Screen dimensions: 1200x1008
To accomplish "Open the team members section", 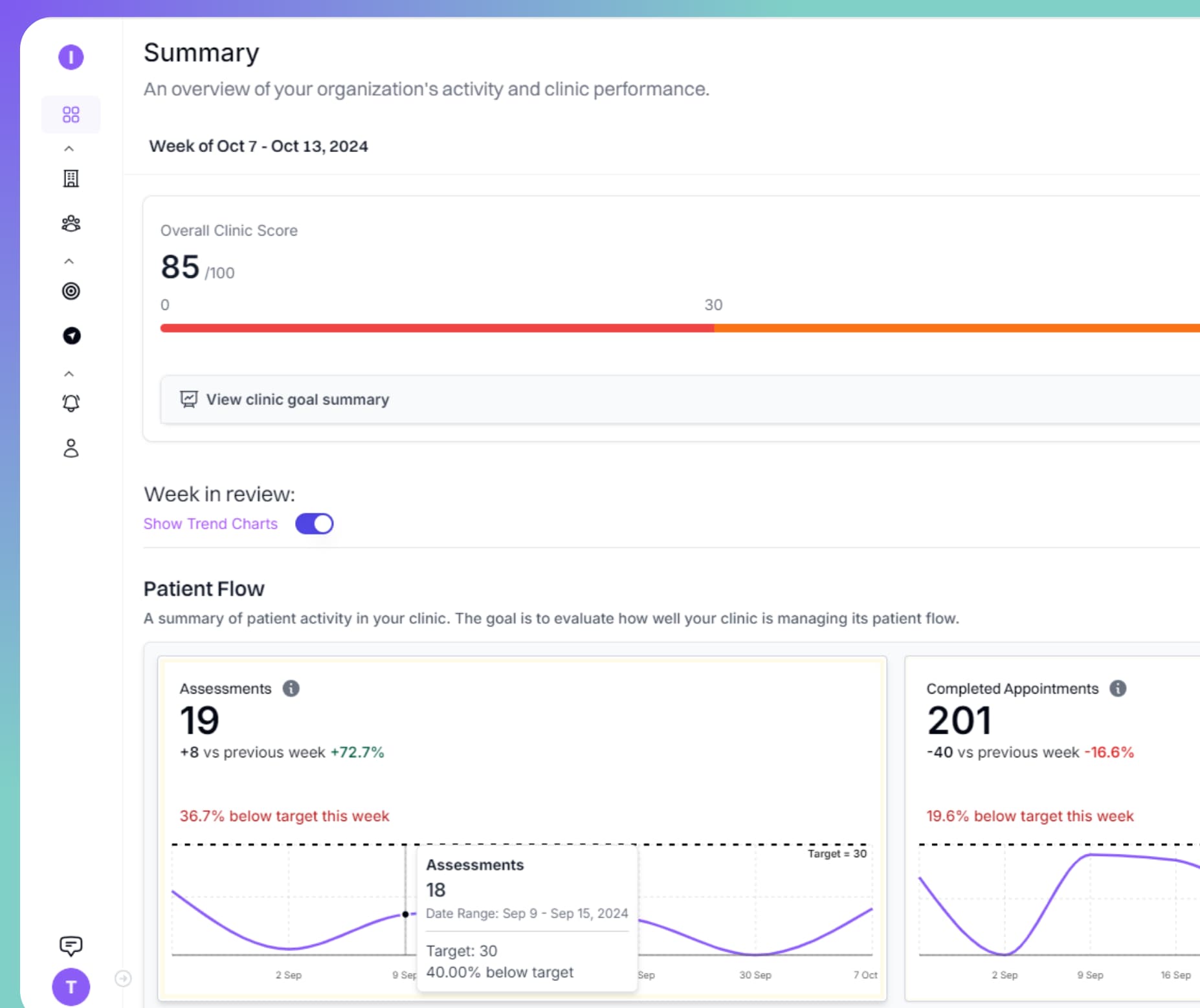I will point(71,223).
